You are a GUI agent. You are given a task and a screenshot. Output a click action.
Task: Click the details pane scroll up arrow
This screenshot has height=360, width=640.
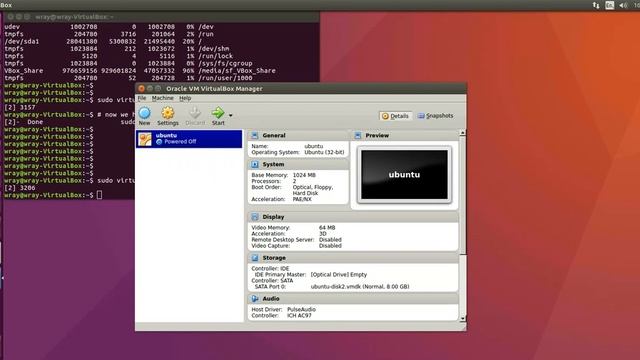click(462, 133)
